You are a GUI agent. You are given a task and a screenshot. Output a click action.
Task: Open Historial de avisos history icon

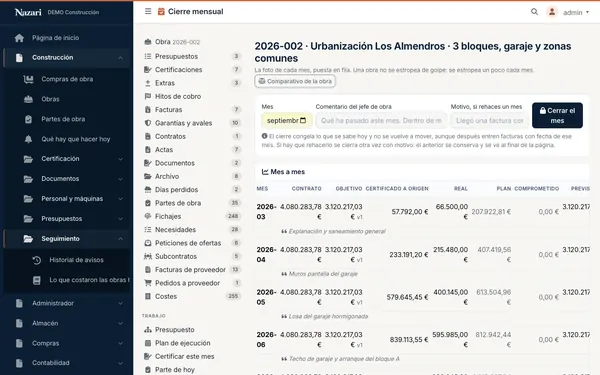tap(37, 260)
